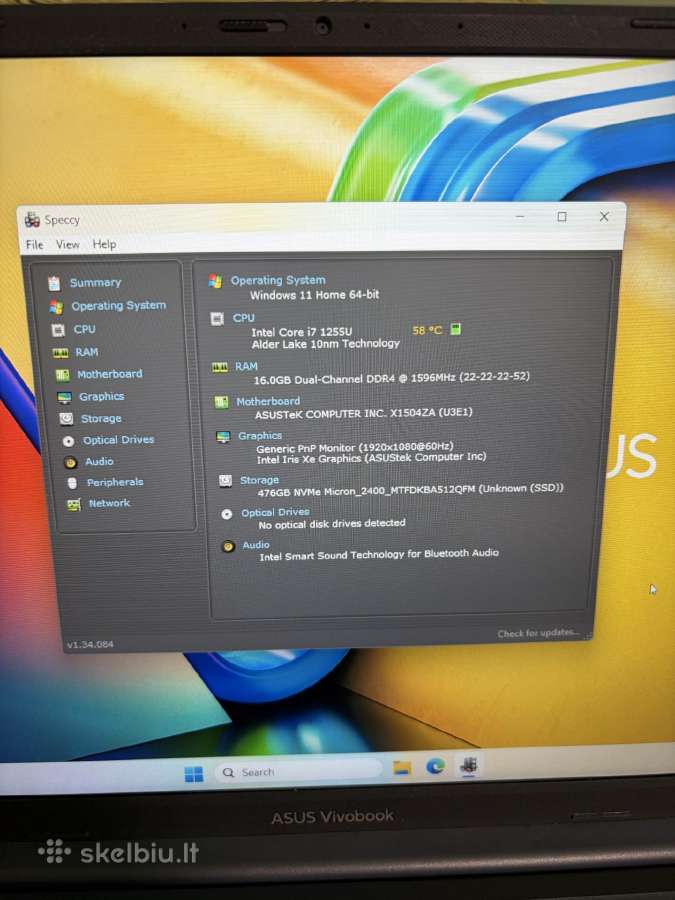Click the 'Windows 11 Home 64-bit' text
The height and width of the screenshot is (900, 675).
coord(315,295)
